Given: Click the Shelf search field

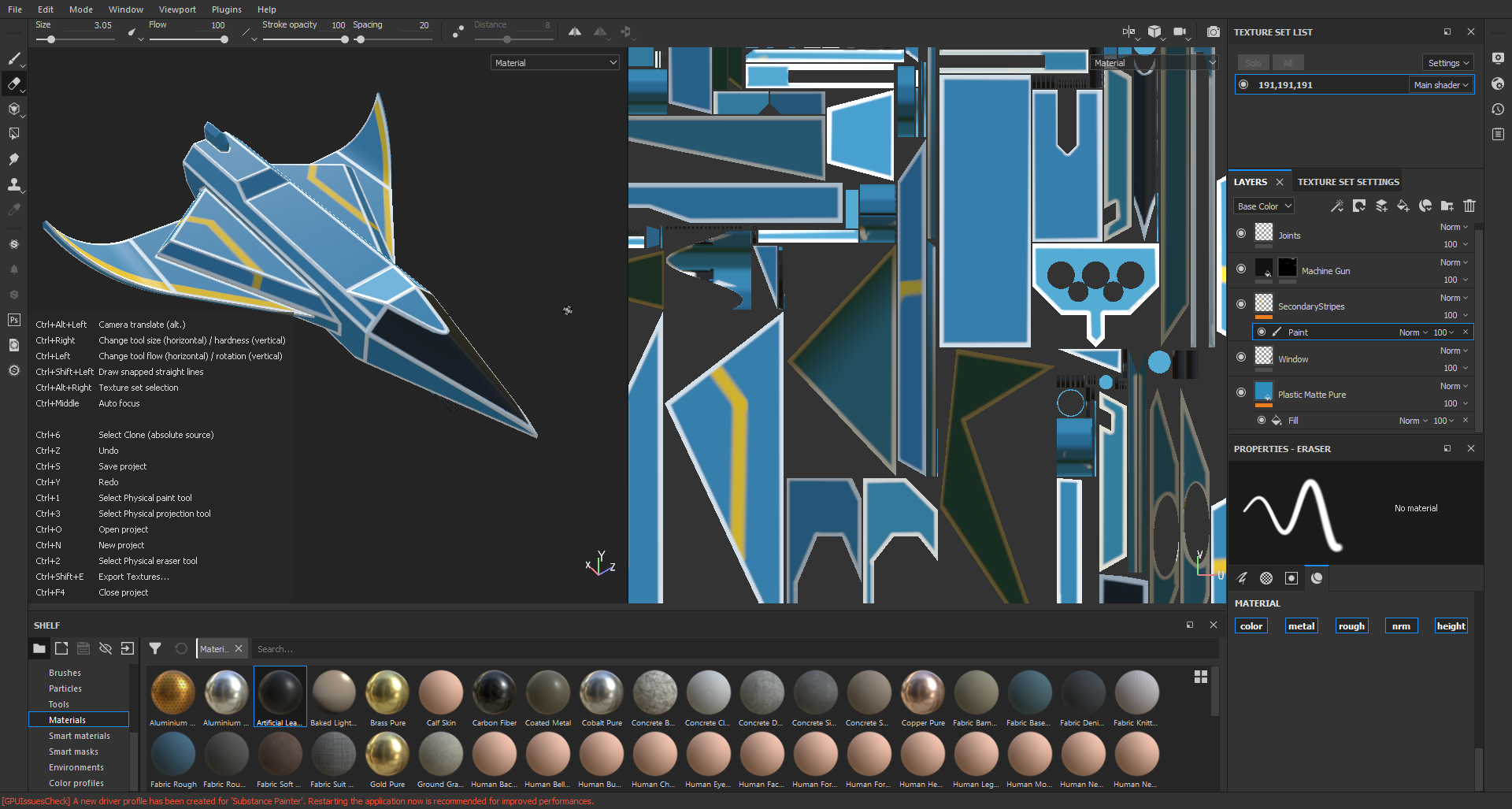Looking at the screenshot, I should pos(735,648).
